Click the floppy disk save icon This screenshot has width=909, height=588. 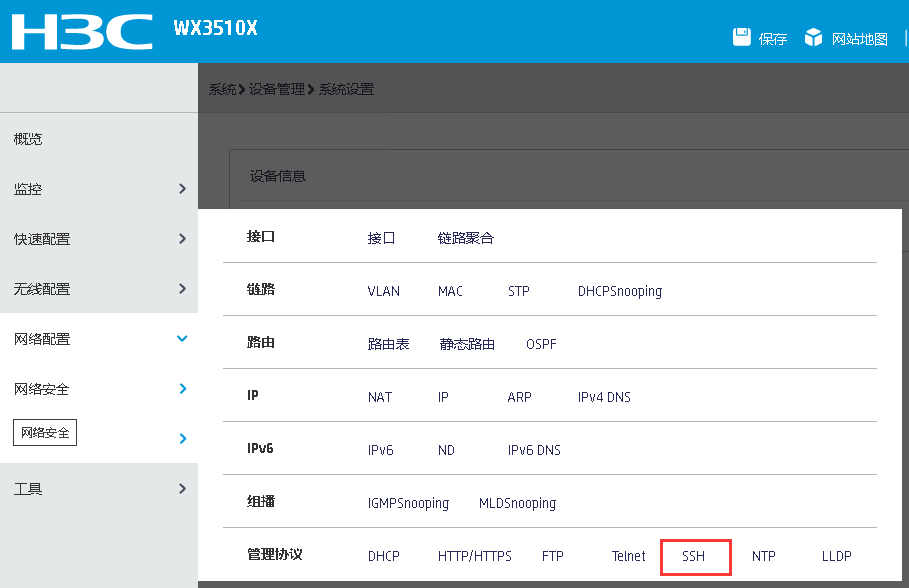click(x=741, y=37)
